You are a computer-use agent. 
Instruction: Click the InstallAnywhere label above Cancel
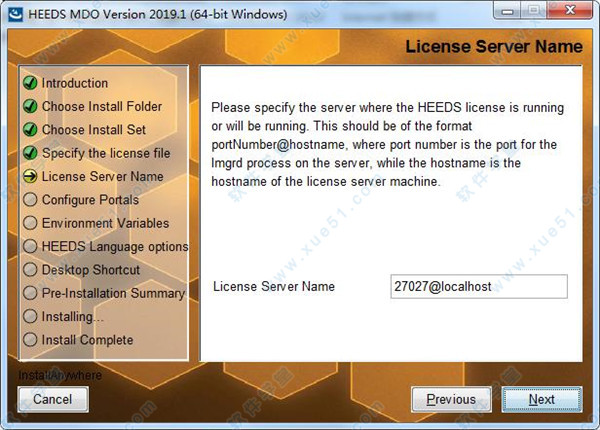[60, 375]
